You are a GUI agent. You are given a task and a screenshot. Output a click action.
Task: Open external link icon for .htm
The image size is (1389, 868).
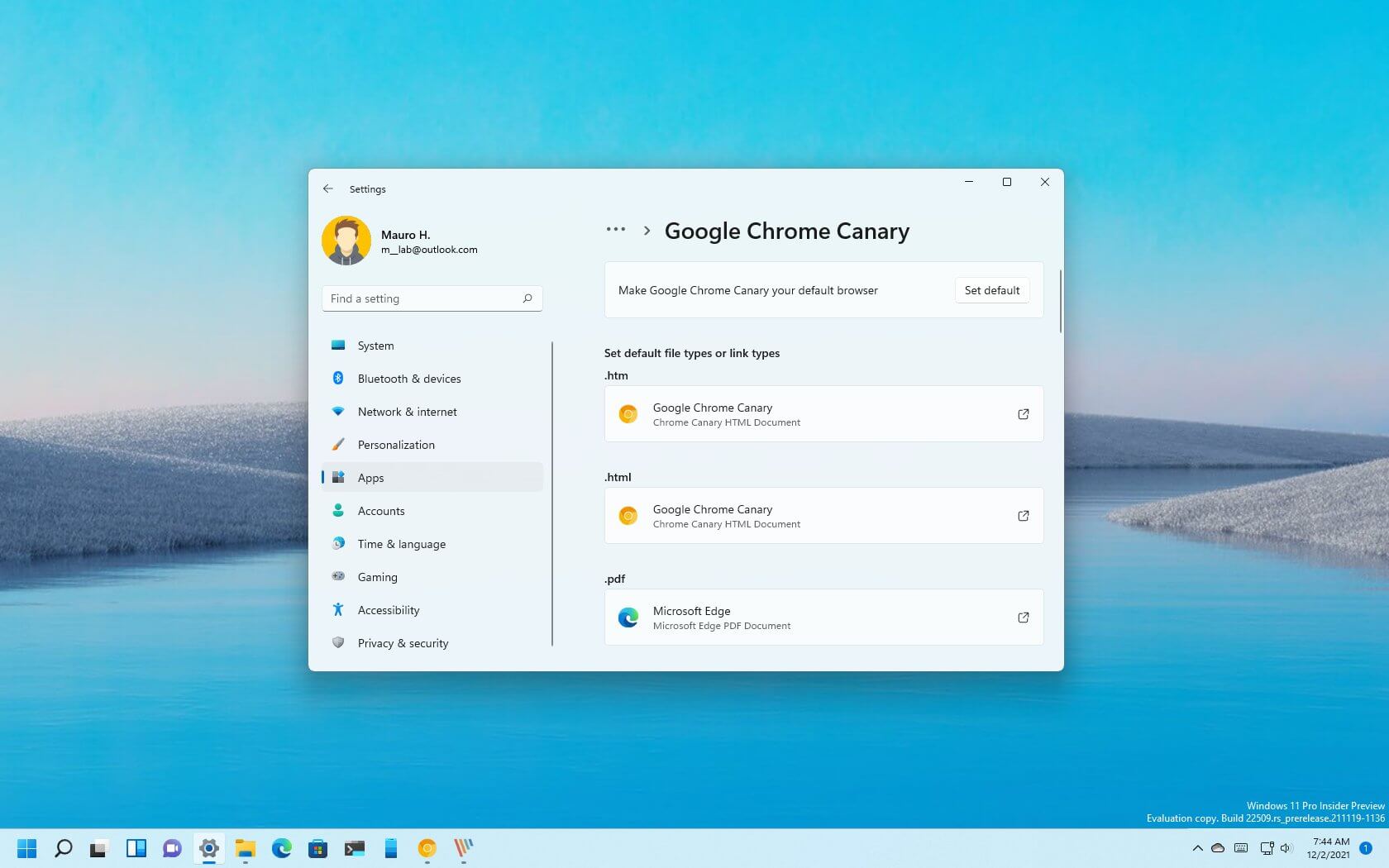1023,414
